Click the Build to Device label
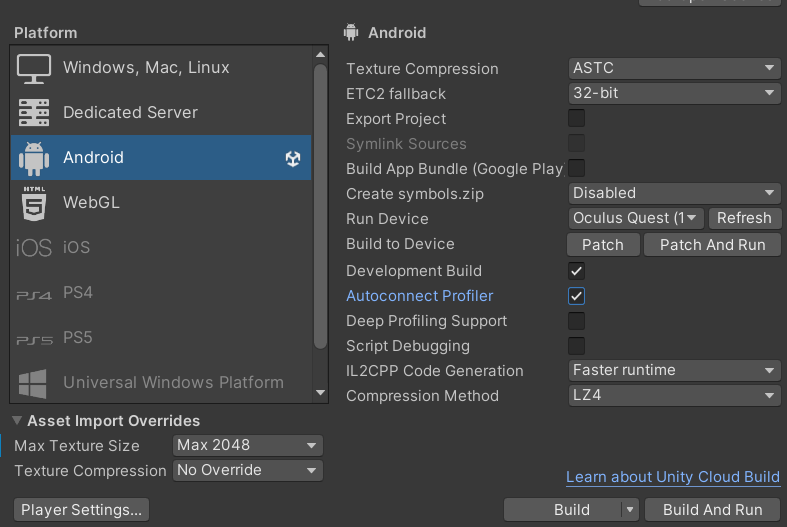This screenshot has height=527, width=787. coord(401,244)
